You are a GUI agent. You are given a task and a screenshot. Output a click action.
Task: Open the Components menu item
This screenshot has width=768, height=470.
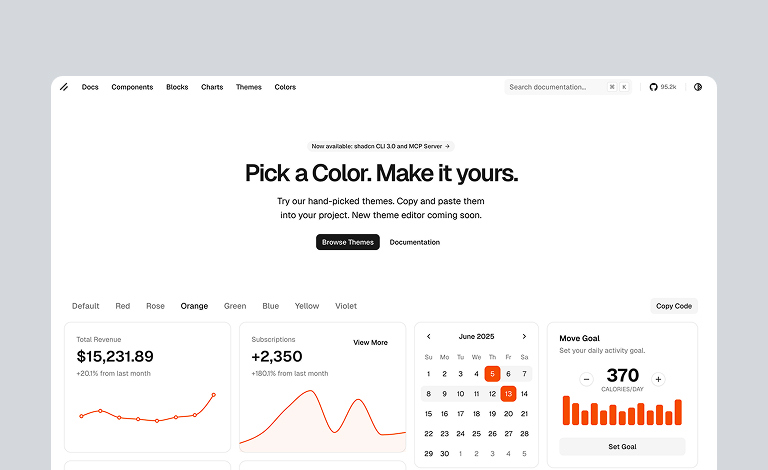point(132,87)
